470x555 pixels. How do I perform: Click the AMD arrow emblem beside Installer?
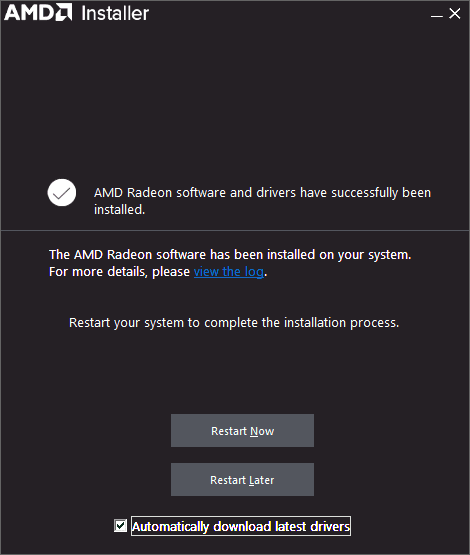[64, 12]
